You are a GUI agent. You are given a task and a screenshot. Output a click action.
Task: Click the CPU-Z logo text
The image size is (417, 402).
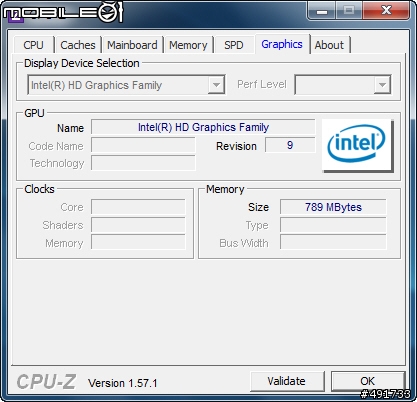pyautogui.click(x=46, y=382)
